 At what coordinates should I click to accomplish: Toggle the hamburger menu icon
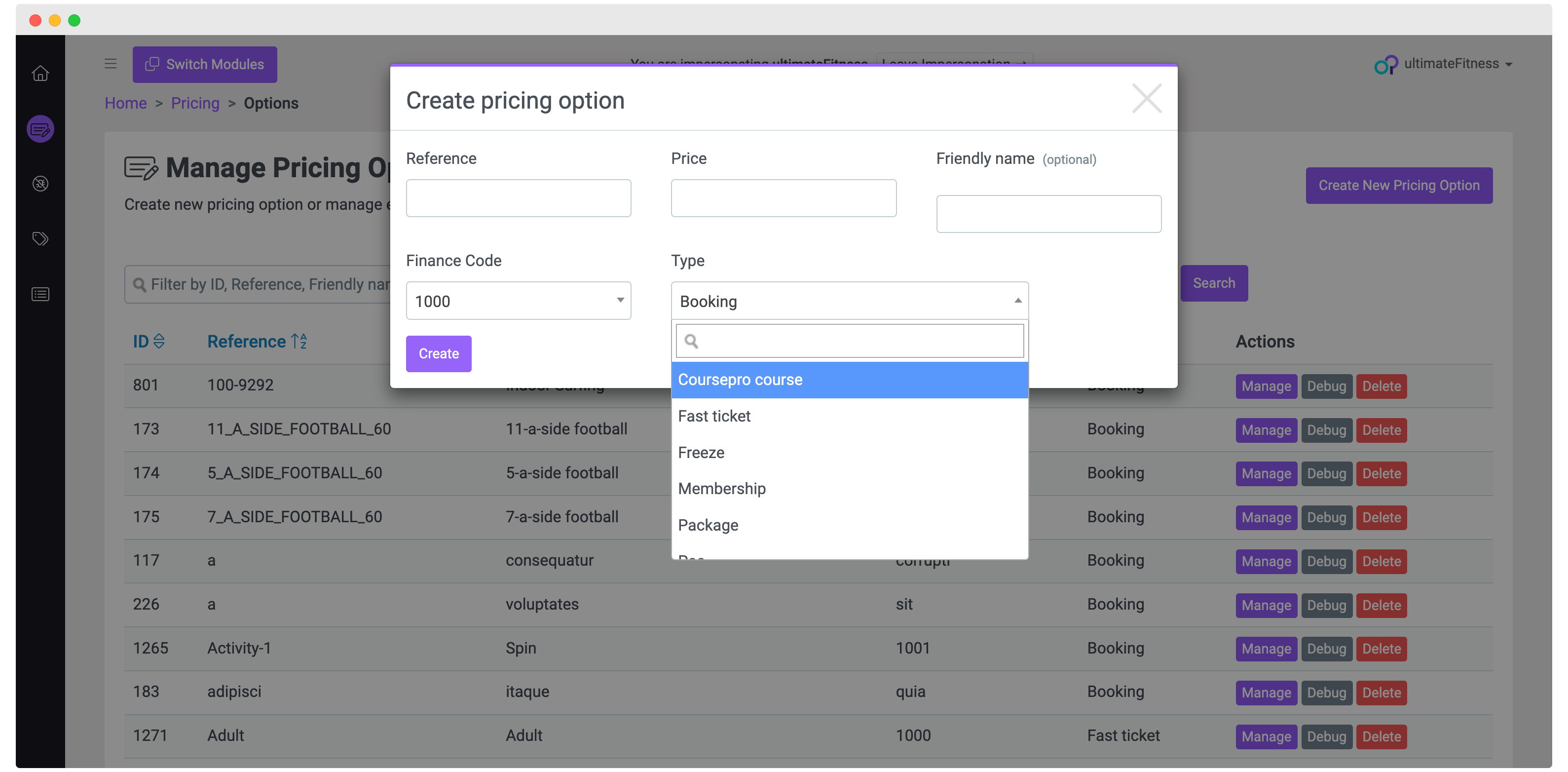coord(110,64)
